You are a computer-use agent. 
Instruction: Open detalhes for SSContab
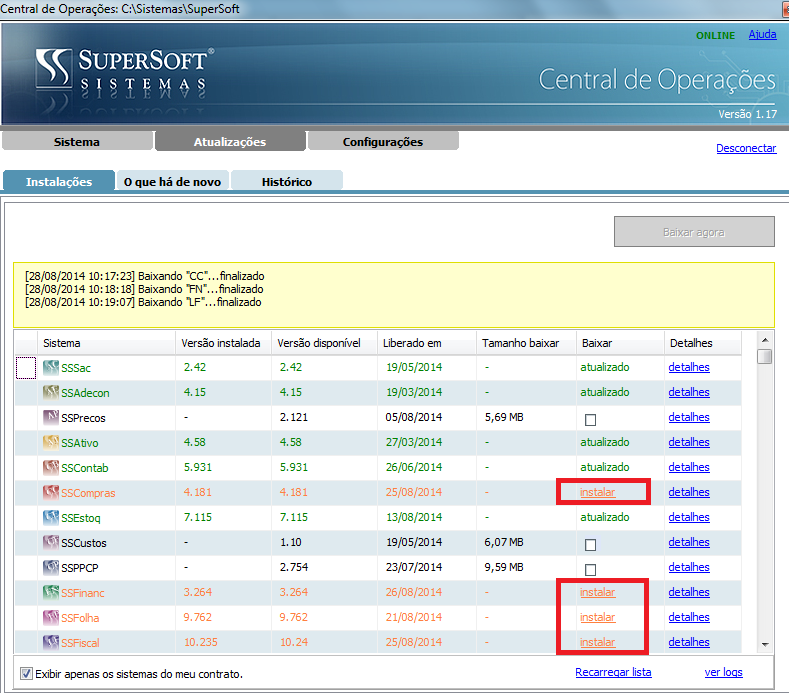pos(689,467)
